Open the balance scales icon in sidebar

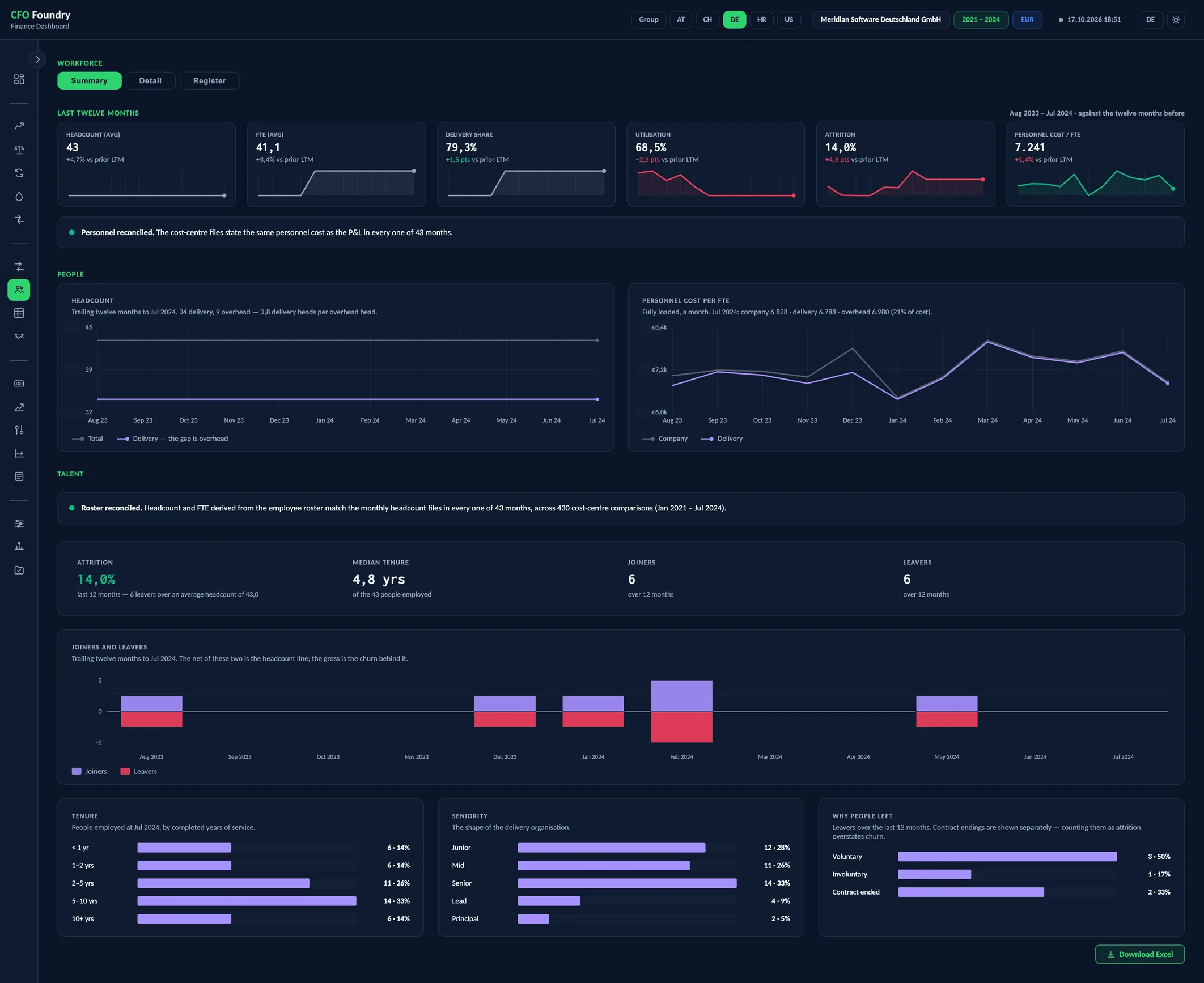[x=19, y=150]
